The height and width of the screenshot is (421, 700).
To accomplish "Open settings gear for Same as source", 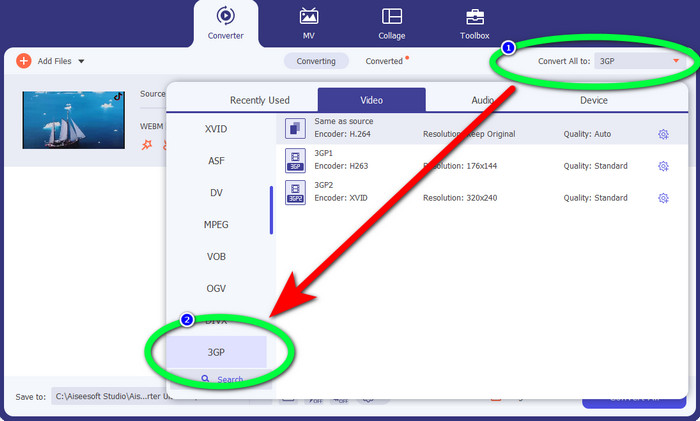I will pyautogui.click(x=663, y=134).
